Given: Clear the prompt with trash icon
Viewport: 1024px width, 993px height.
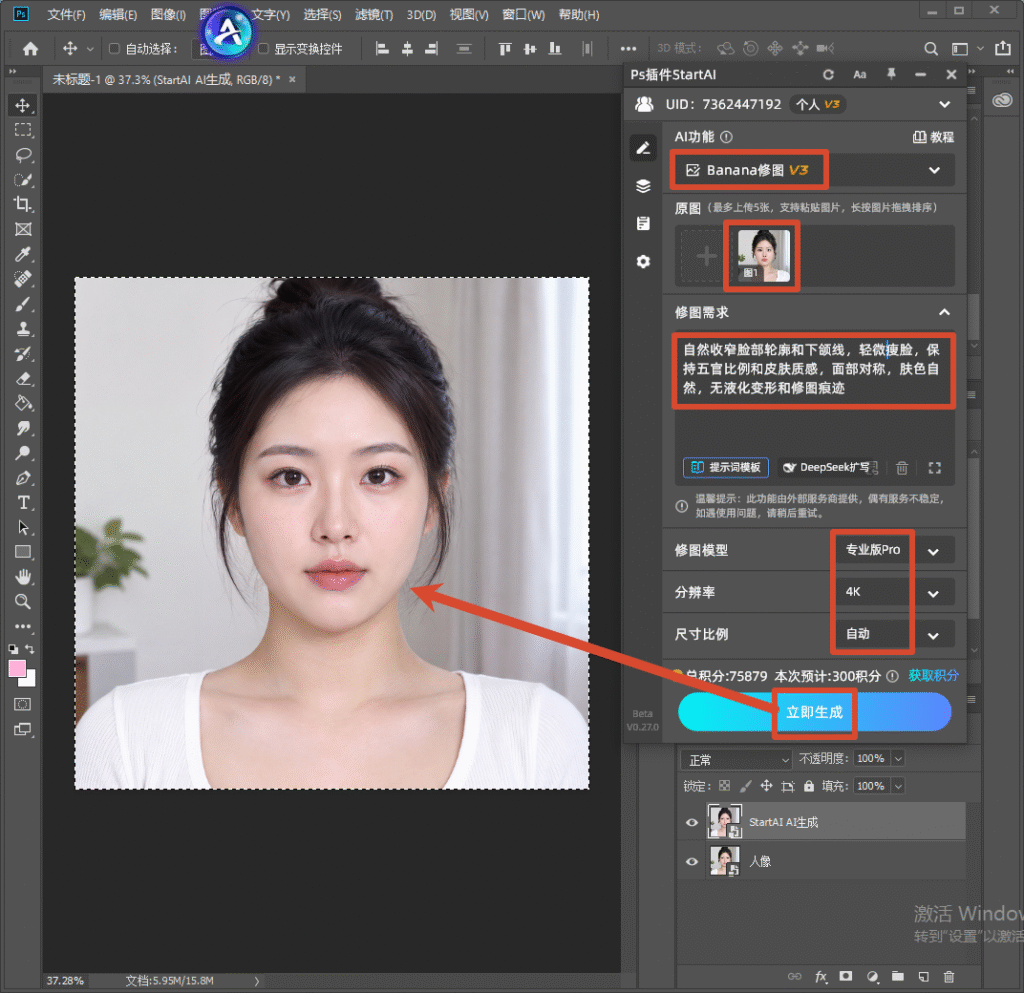Looking at the screenshot, I should [902, 467].
